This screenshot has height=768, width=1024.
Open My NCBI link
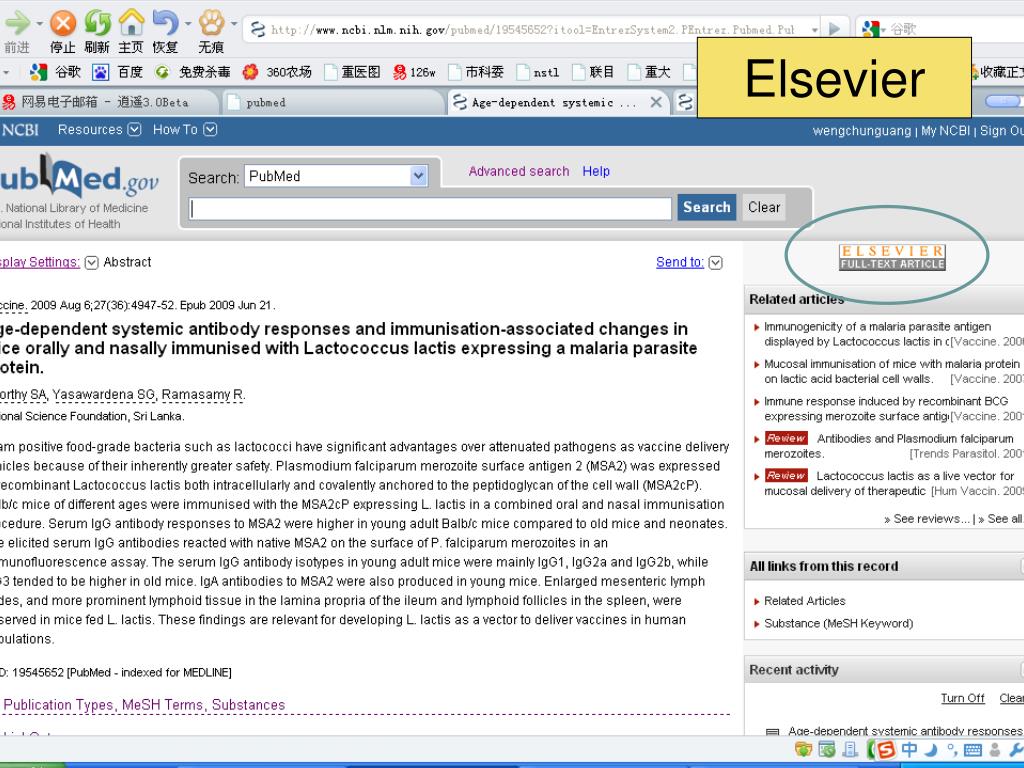pyautogui.click(x=945, y=131)
